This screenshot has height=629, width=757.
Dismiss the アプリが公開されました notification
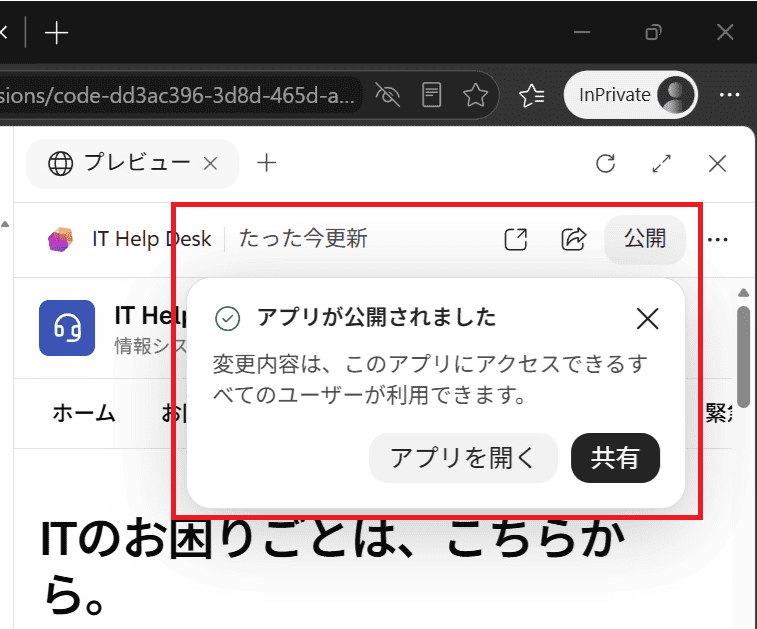point(647,319)
